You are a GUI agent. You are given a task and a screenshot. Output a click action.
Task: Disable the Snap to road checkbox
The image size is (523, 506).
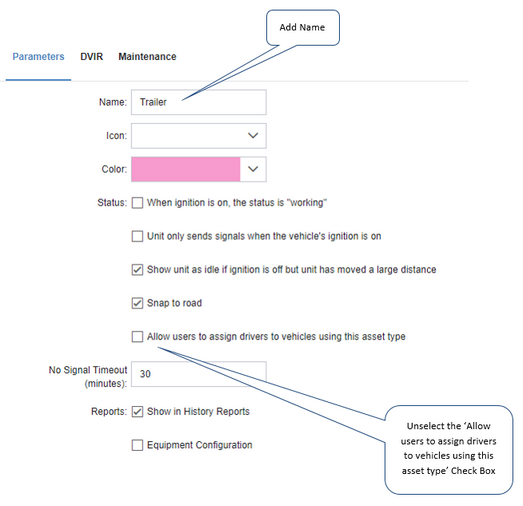(137, 303)
